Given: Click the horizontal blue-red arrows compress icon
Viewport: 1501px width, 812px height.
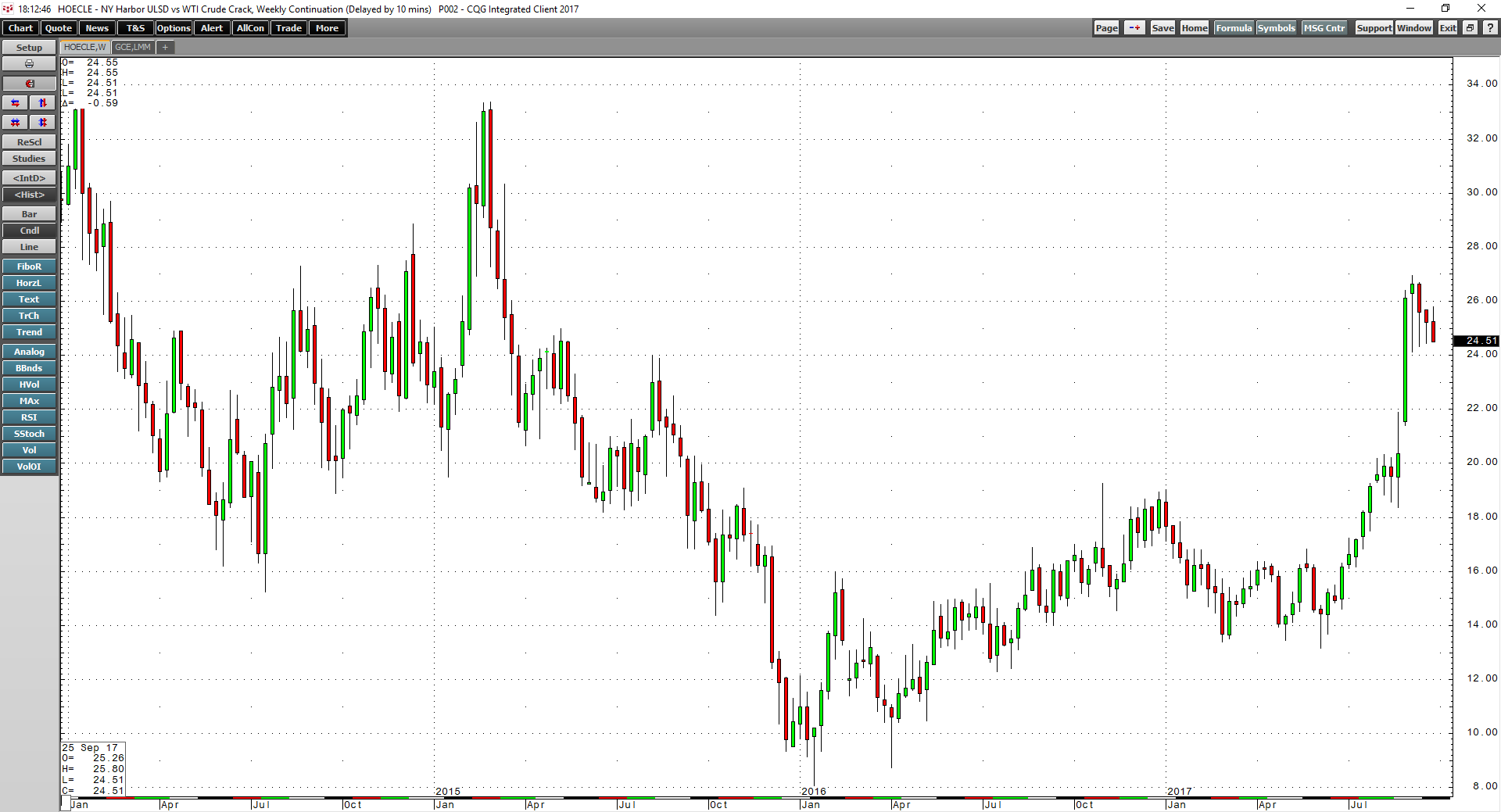Looking at the screenshot, I should tap(15, 103).
